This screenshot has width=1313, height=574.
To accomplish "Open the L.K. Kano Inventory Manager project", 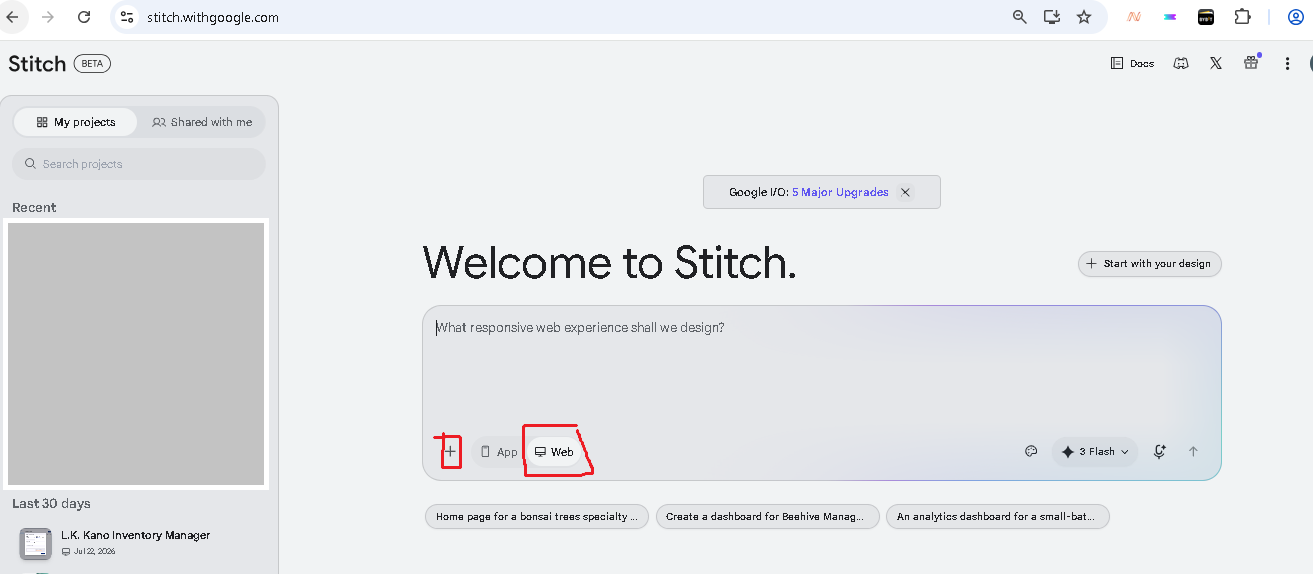I will (136, 542).
